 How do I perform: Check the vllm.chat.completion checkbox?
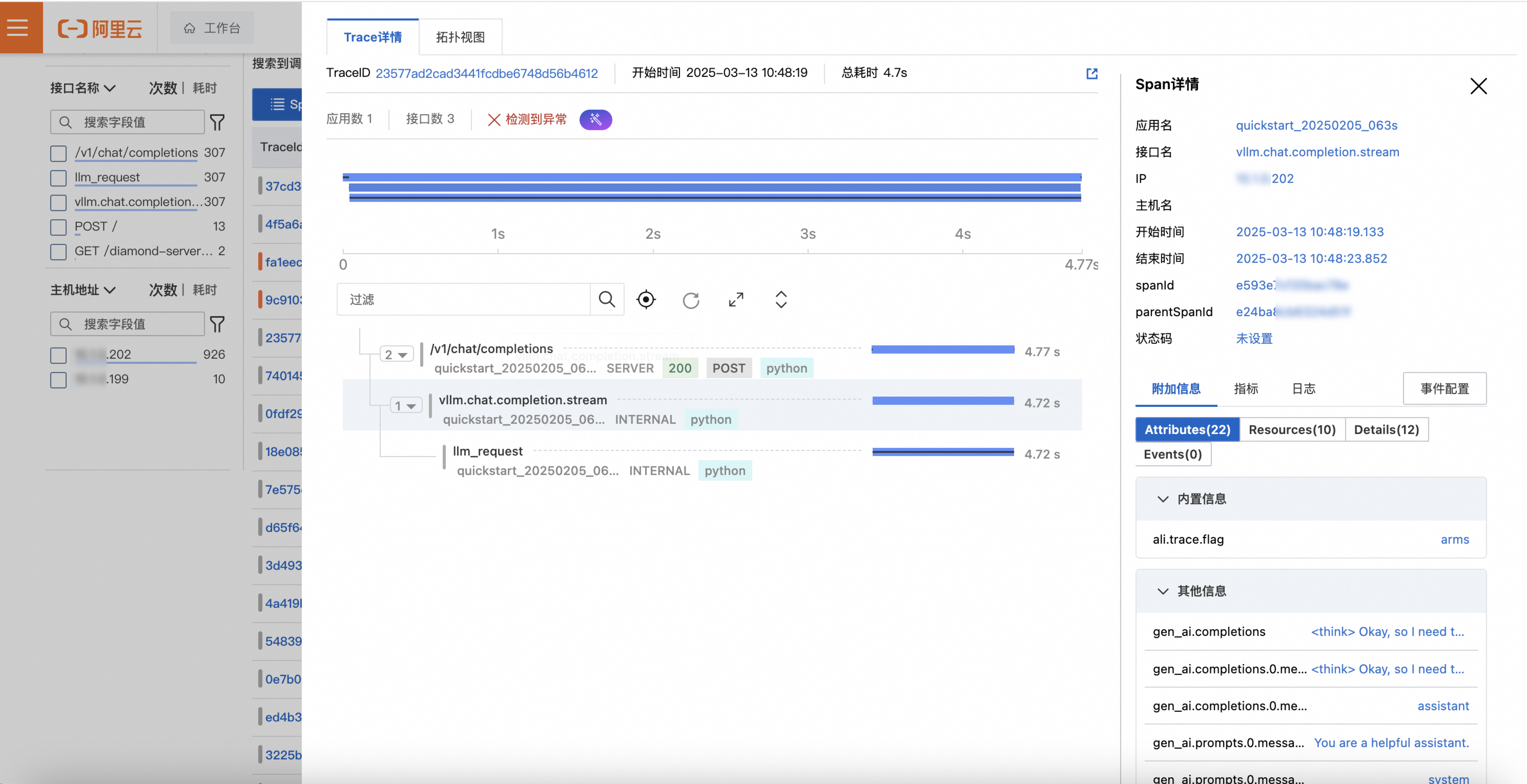(x=58, y=202)
